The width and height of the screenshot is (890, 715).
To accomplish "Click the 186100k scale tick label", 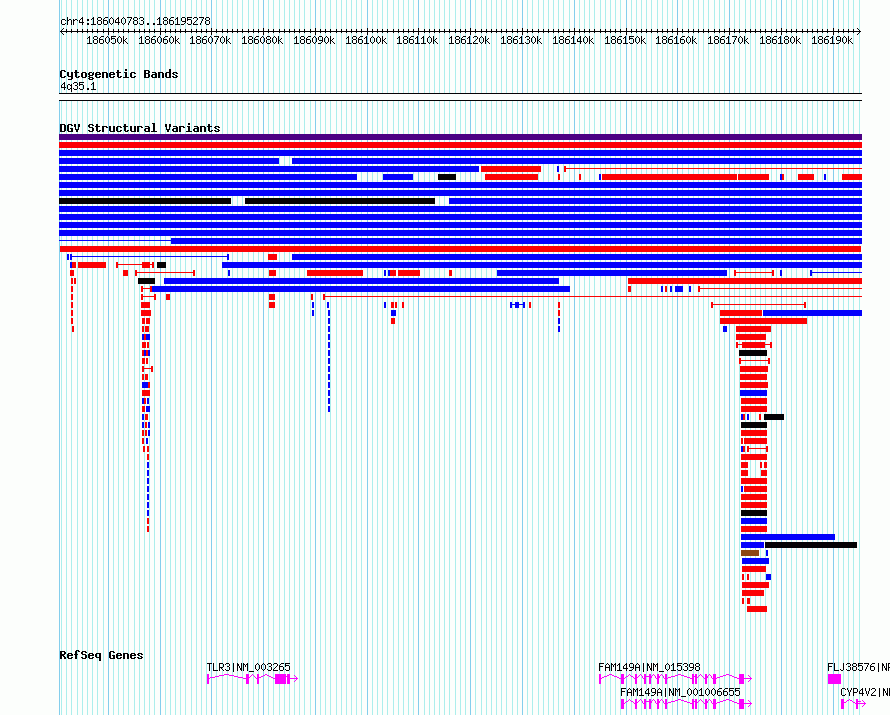I will [366, 40].
